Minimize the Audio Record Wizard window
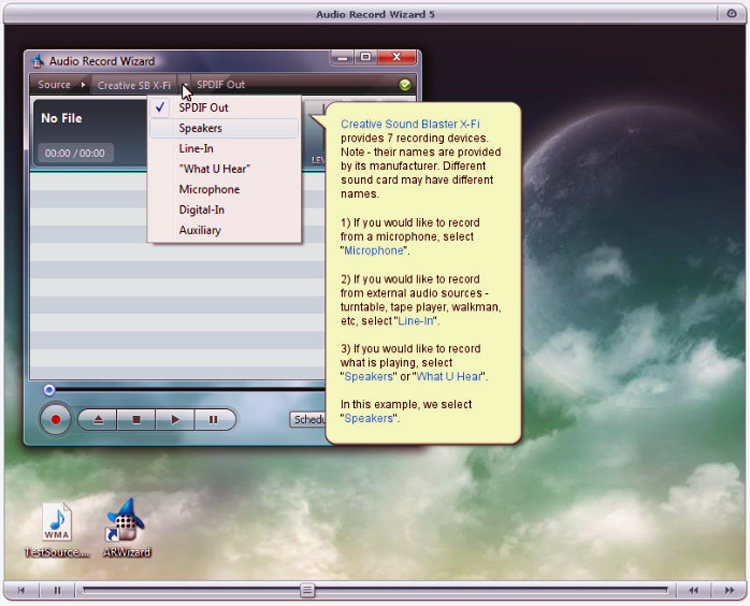 (342, 58)
